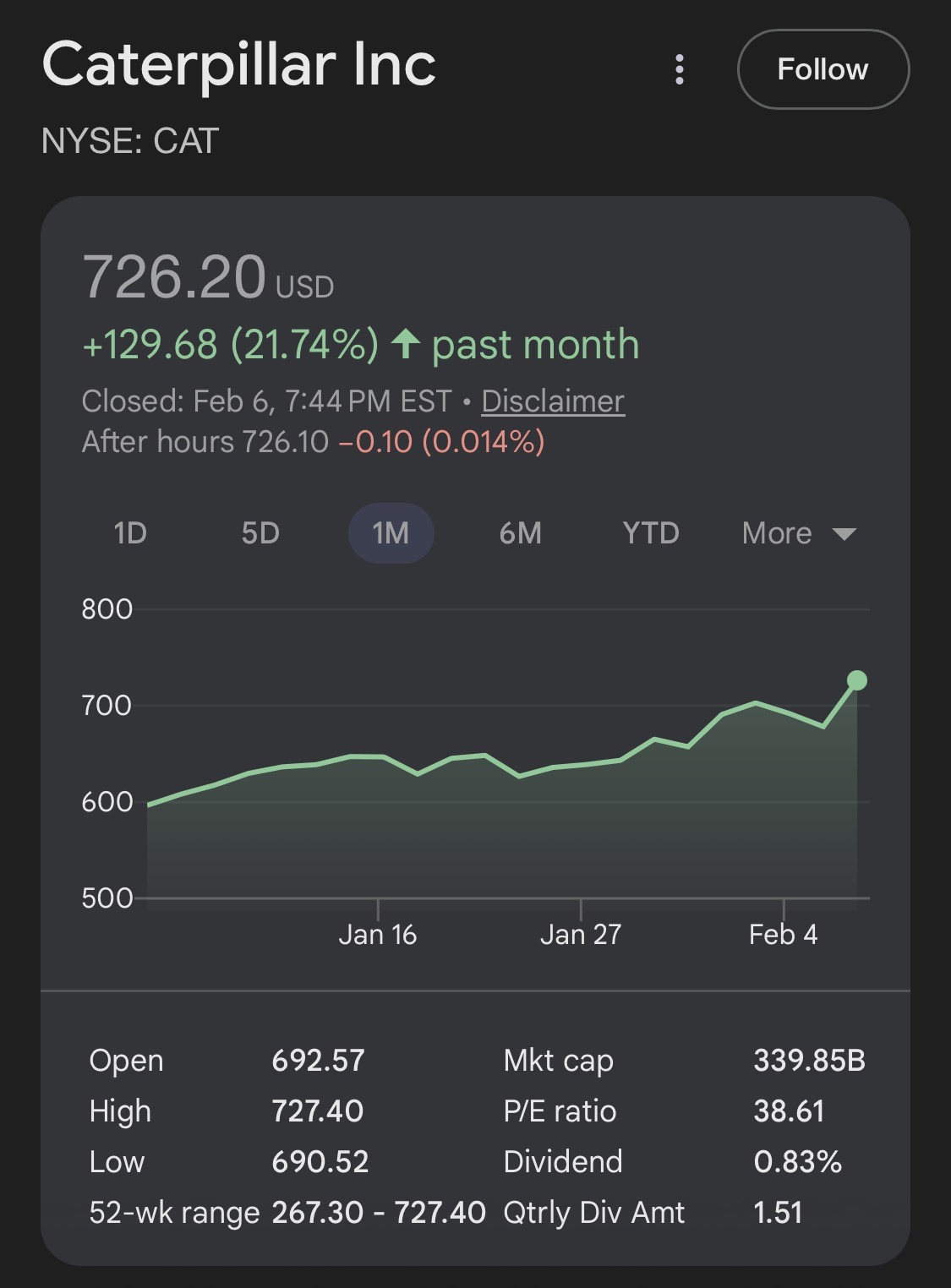Click the P/E ratio label
Image resolution: width=951 pixels, height=1288 pixels.
(560, 1111)
